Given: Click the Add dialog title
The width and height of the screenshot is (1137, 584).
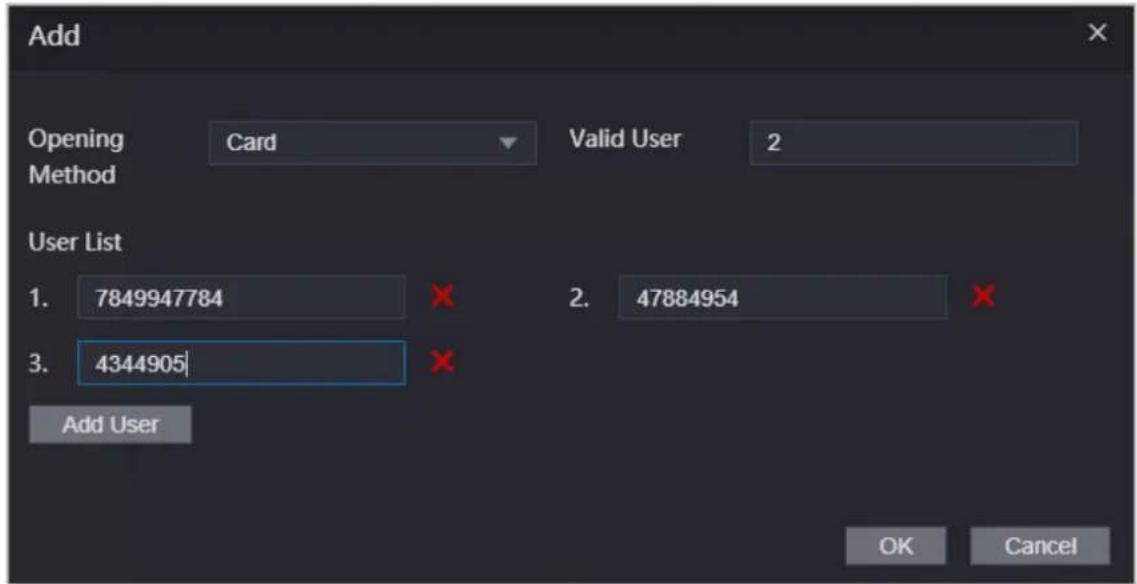Looking at the screenshot, I should [x=54, y=37].
